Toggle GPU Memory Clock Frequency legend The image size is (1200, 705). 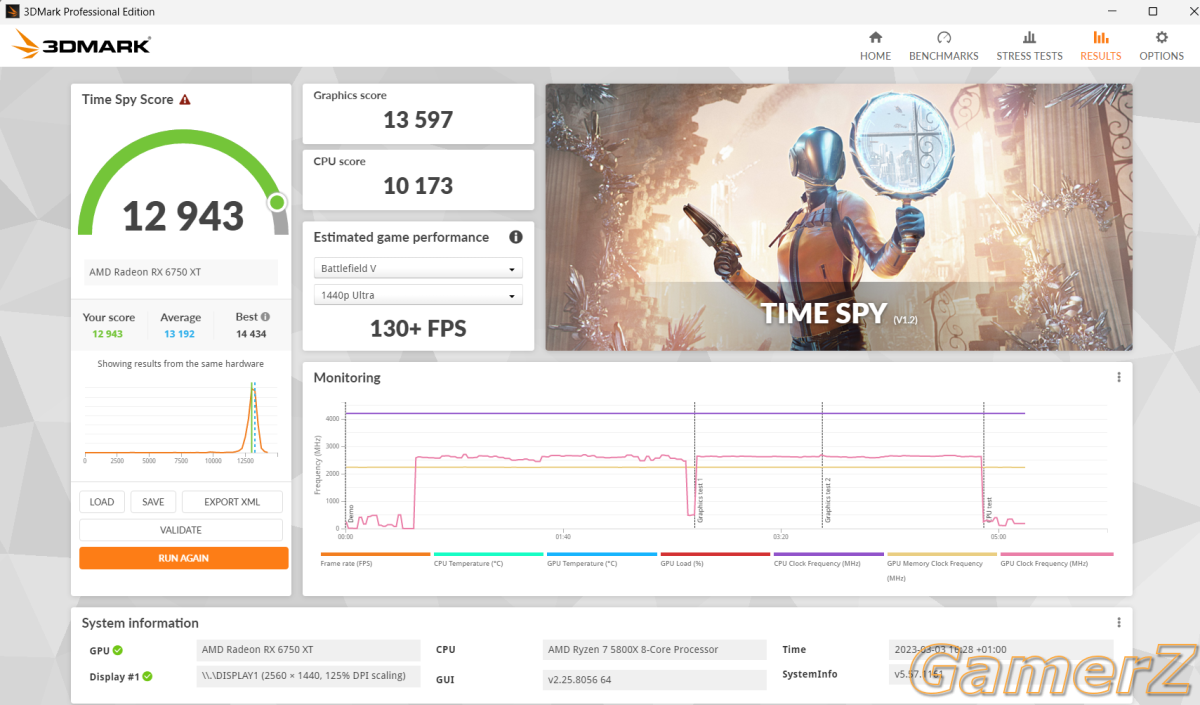[x=942, y=566]
